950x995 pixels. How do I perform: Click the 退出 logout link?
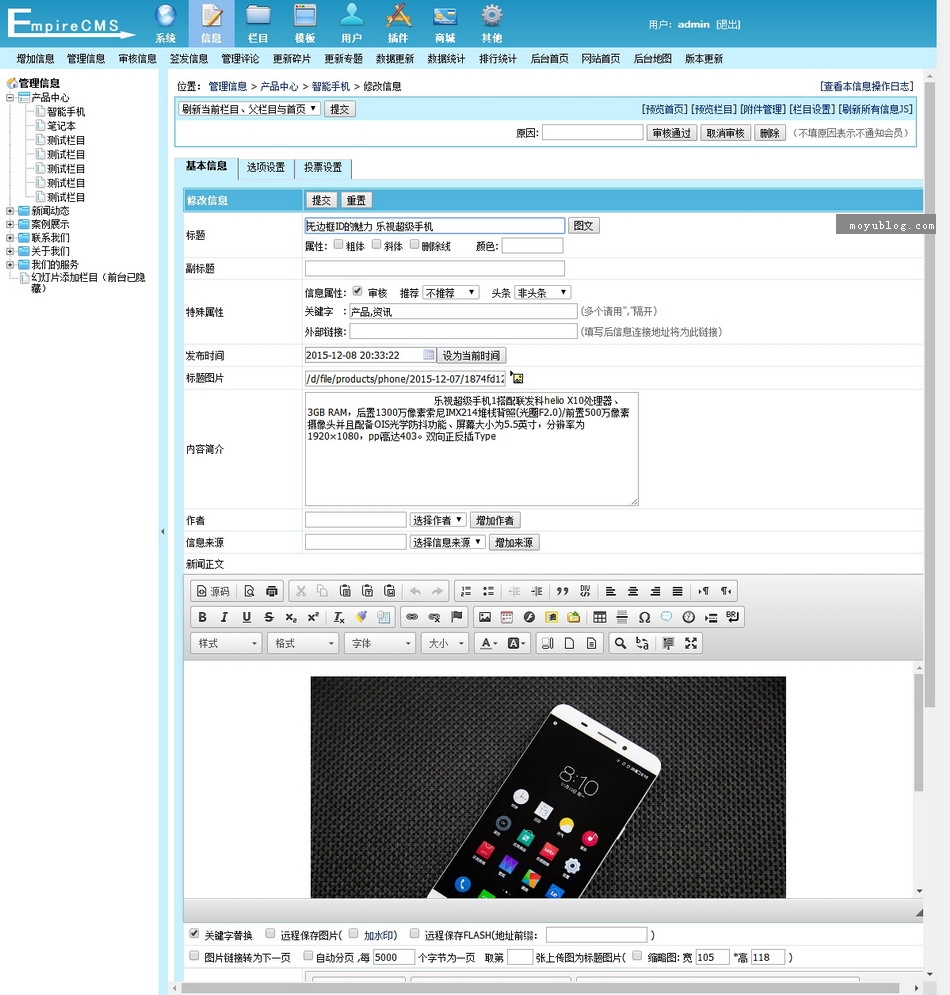tap(729, 25)
